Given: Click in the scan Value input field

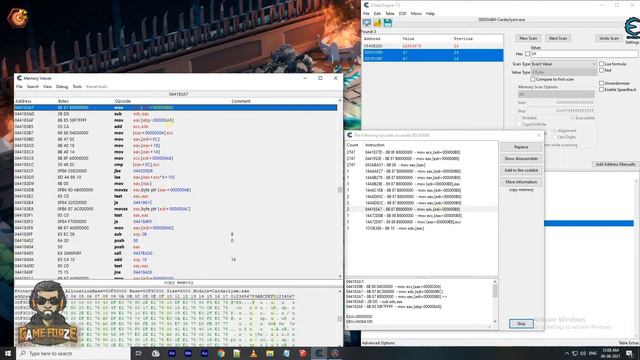Looking at the screenshot, I should pos(584,54).
